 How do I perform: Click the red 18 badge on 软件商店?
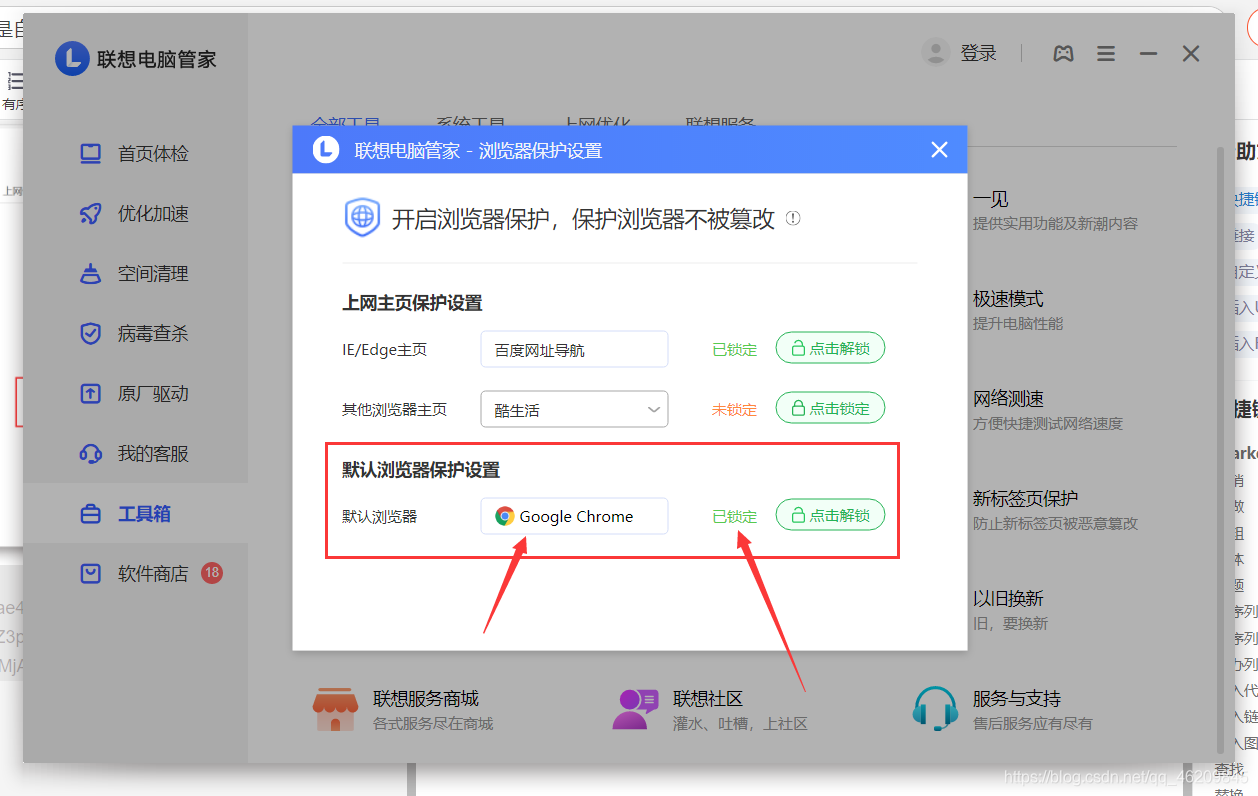212,573
